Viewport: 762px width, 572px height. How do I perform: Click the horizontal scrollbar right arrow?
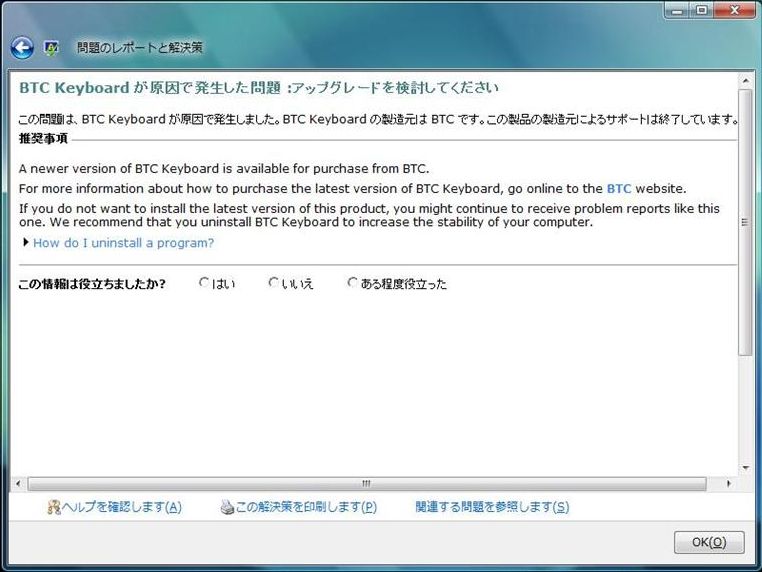pos(728,484)
